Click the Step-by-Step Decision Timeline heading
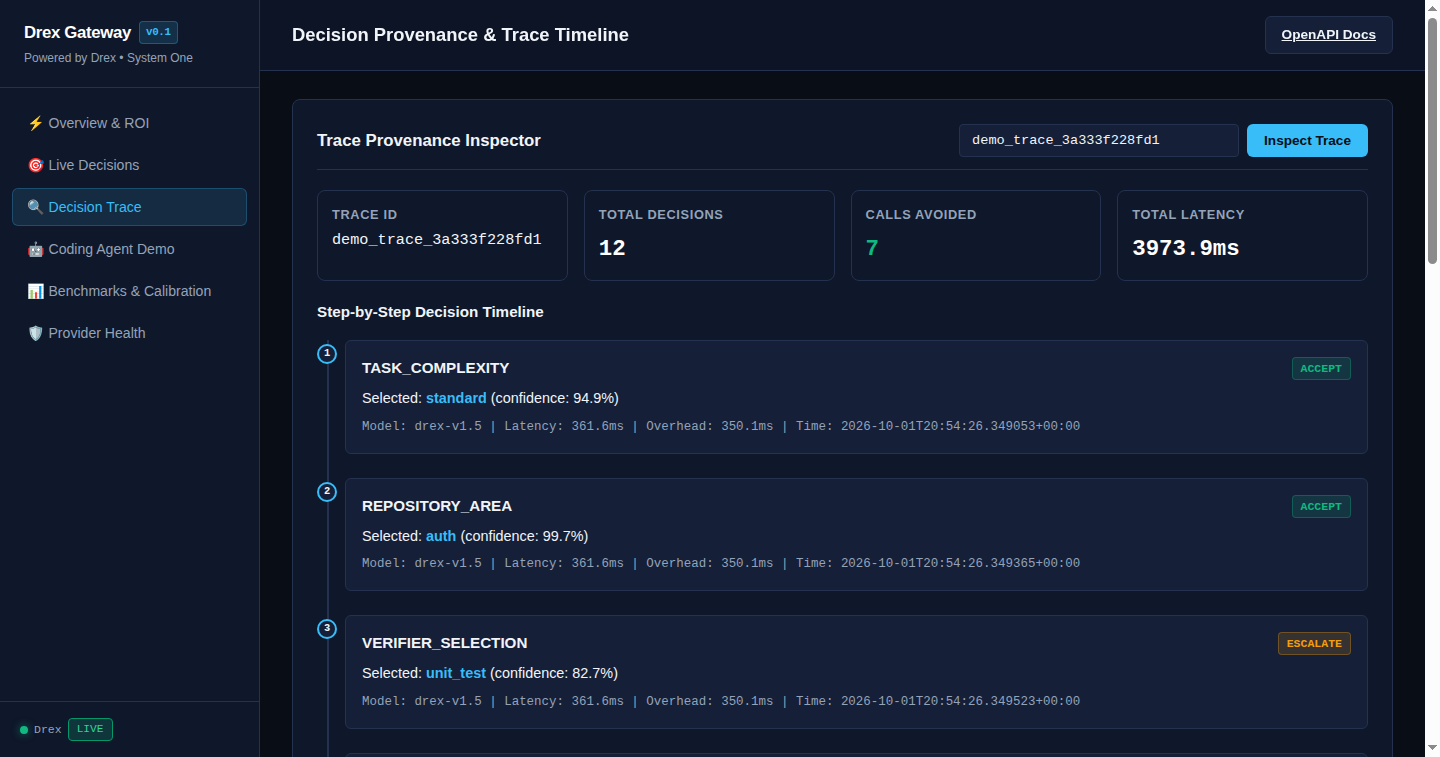1440x757 pixels. pyautogui.click(x=430, y=312)
